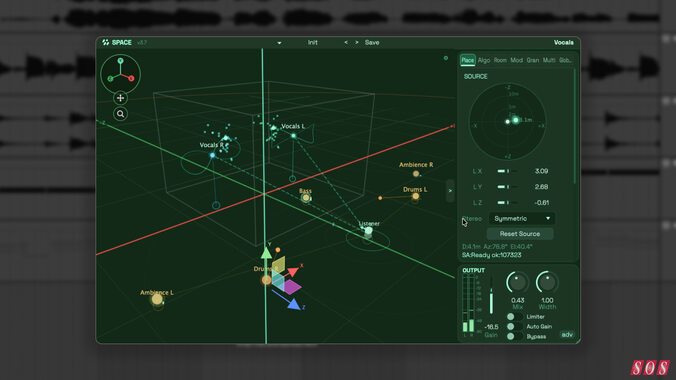The height and width of the screenshot is (380, 676).
Task: Select the Vocals R source node
Action: coord(212,155)
